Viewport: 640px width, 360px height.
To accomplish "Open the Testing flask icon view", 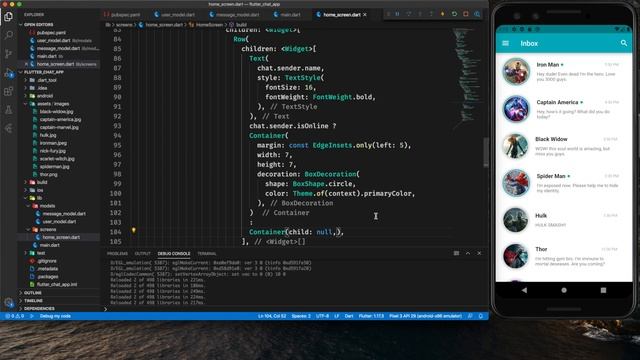I will click(x=9, y=110).
